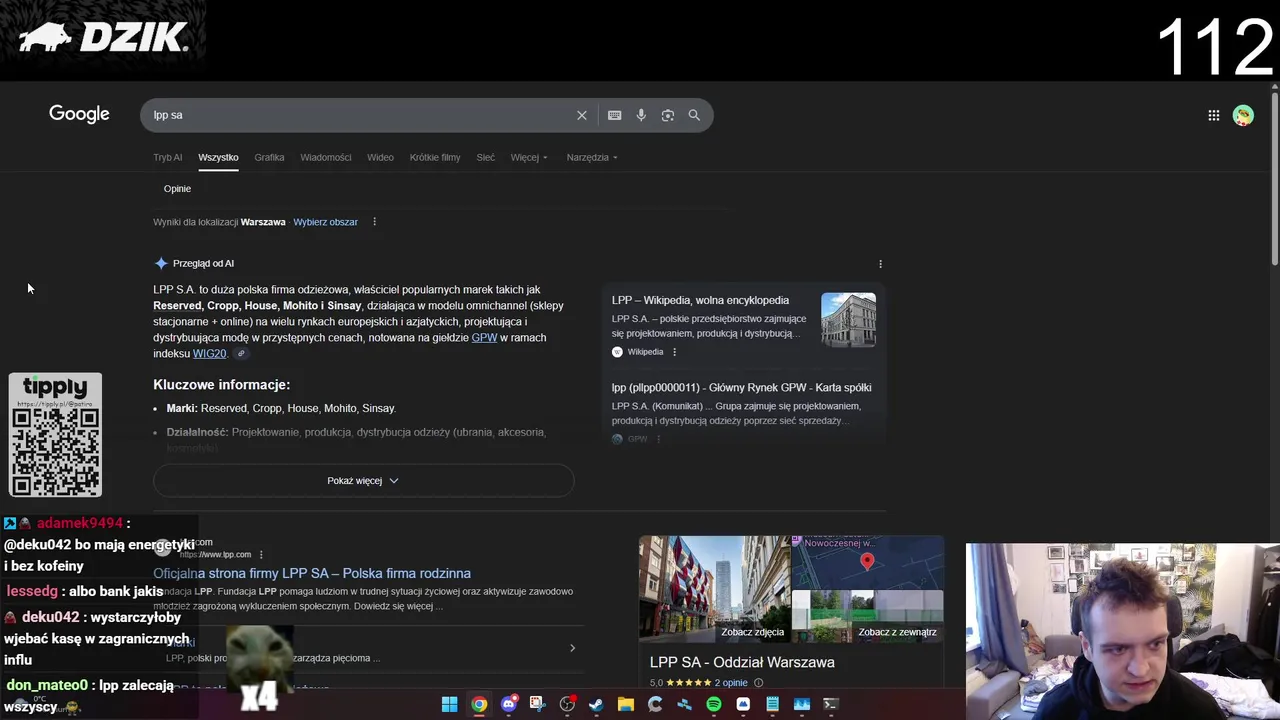This screenshot has height=720, width=1280.
Task: Open OBS Studio from the taskbar
Action: tap(567, 704)
